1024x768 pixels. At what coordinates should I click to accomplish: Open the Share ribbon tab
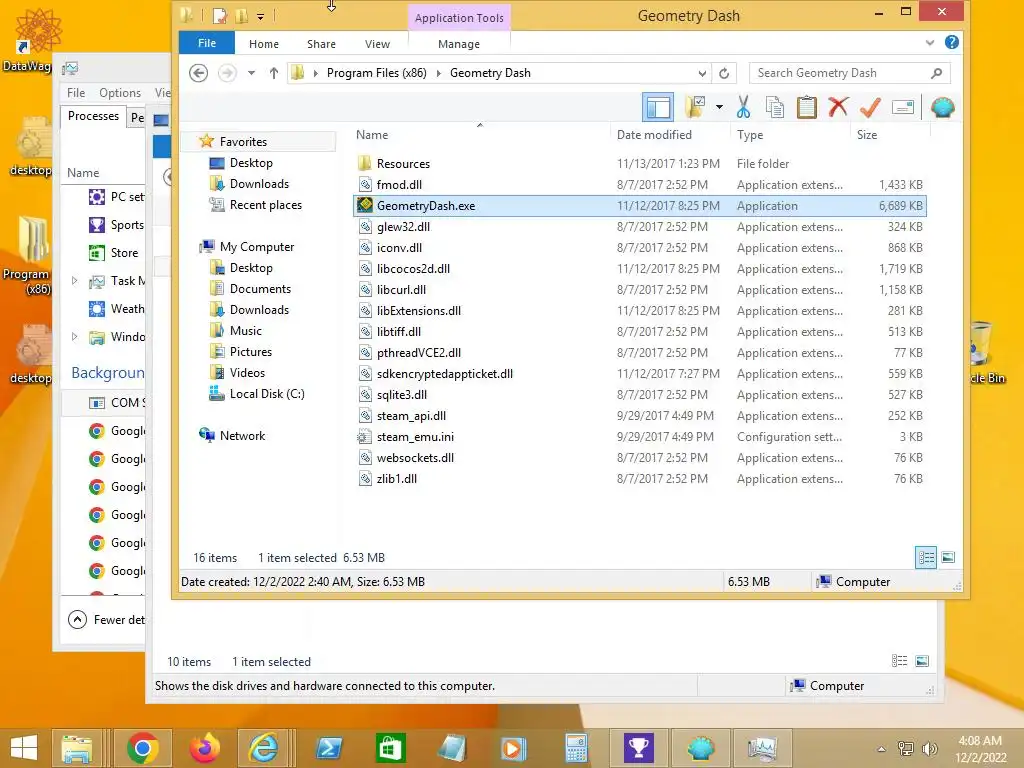click(x=321, y=44)
